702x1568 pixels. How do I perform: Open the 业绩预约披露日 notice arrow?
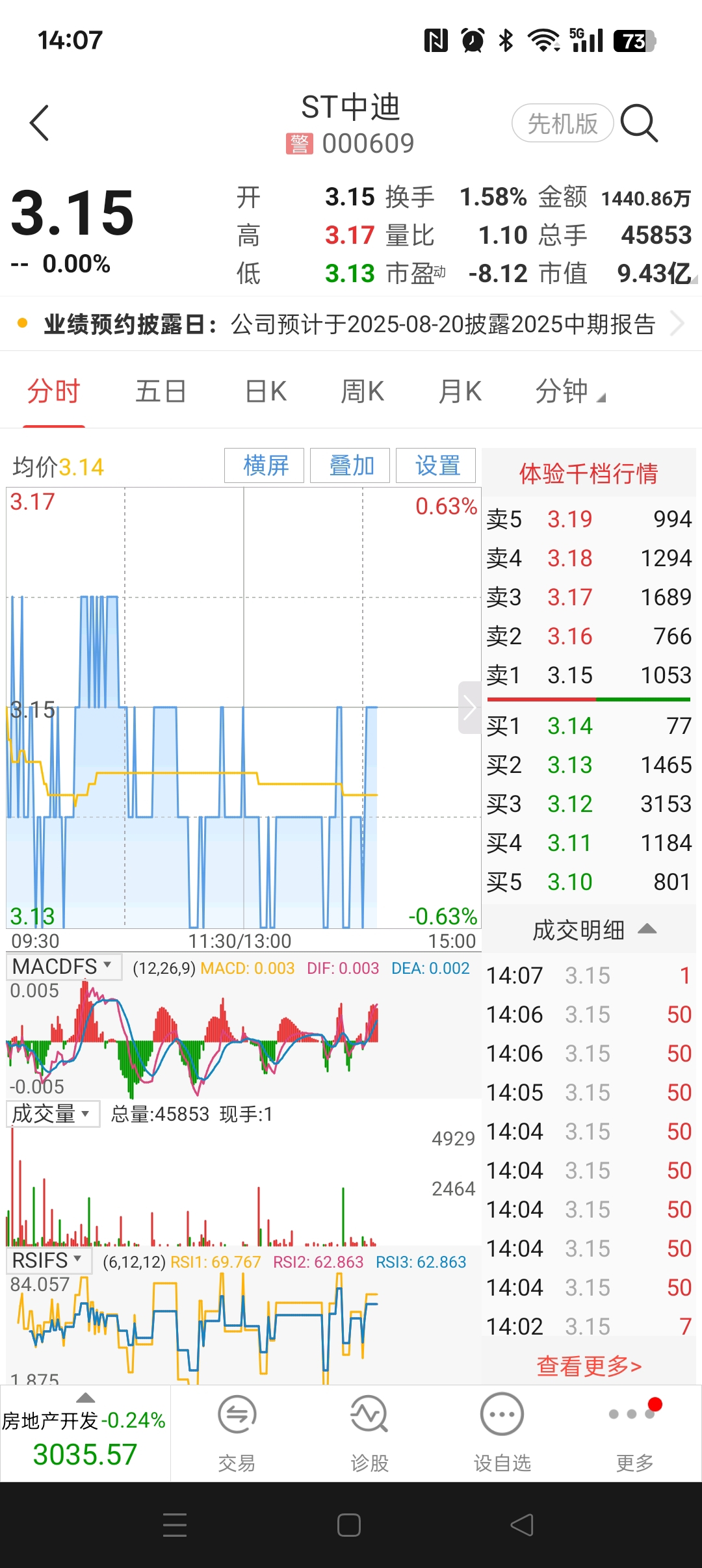pos(677,324)
